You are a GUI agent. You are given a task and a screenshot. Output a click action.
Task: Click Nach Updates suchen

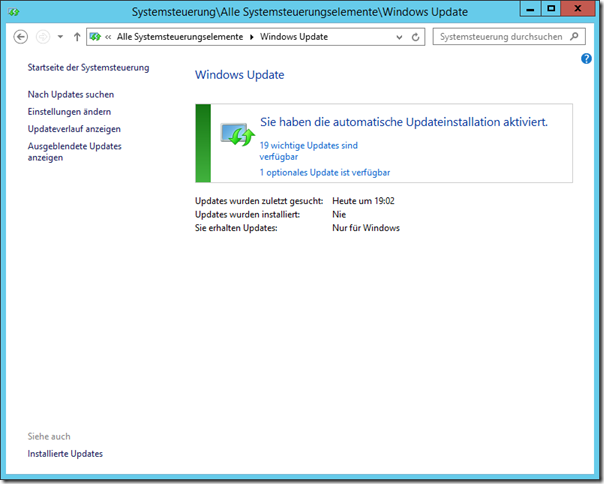[71, 94]
